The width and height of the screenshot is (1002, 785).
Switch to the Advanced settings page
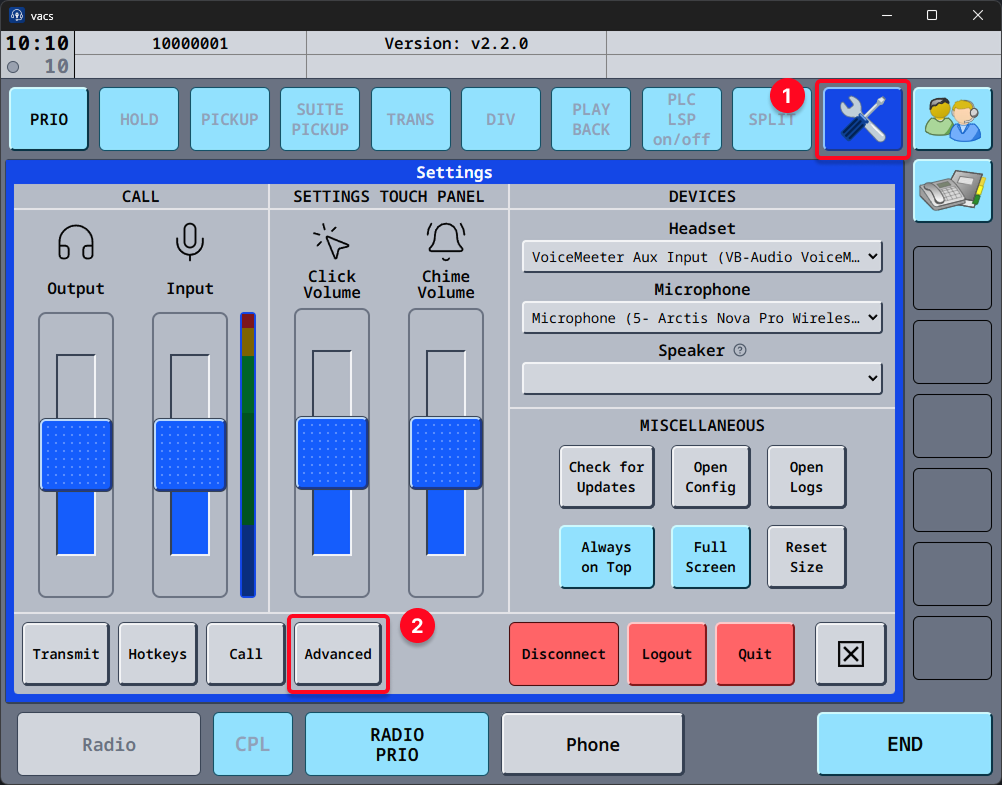338,654
